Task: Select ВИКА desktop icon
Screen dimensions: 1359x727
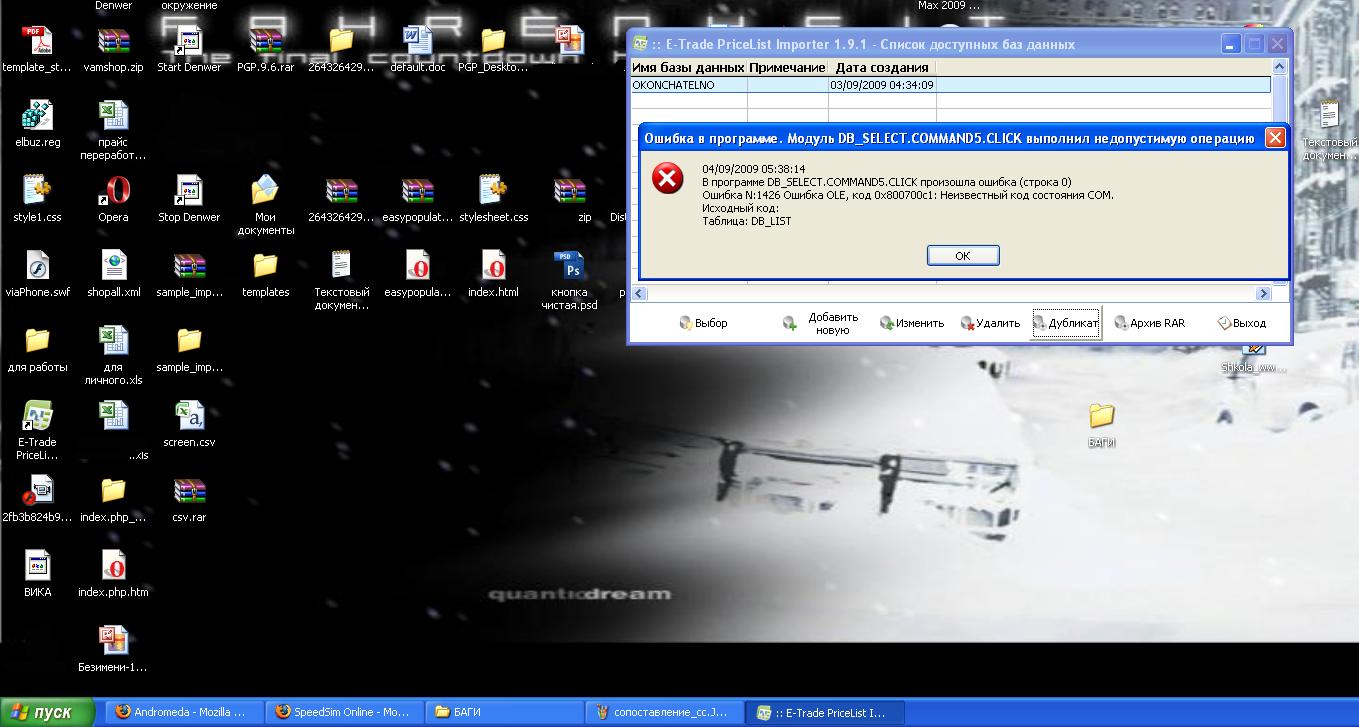Action: [x=37, y=575]
